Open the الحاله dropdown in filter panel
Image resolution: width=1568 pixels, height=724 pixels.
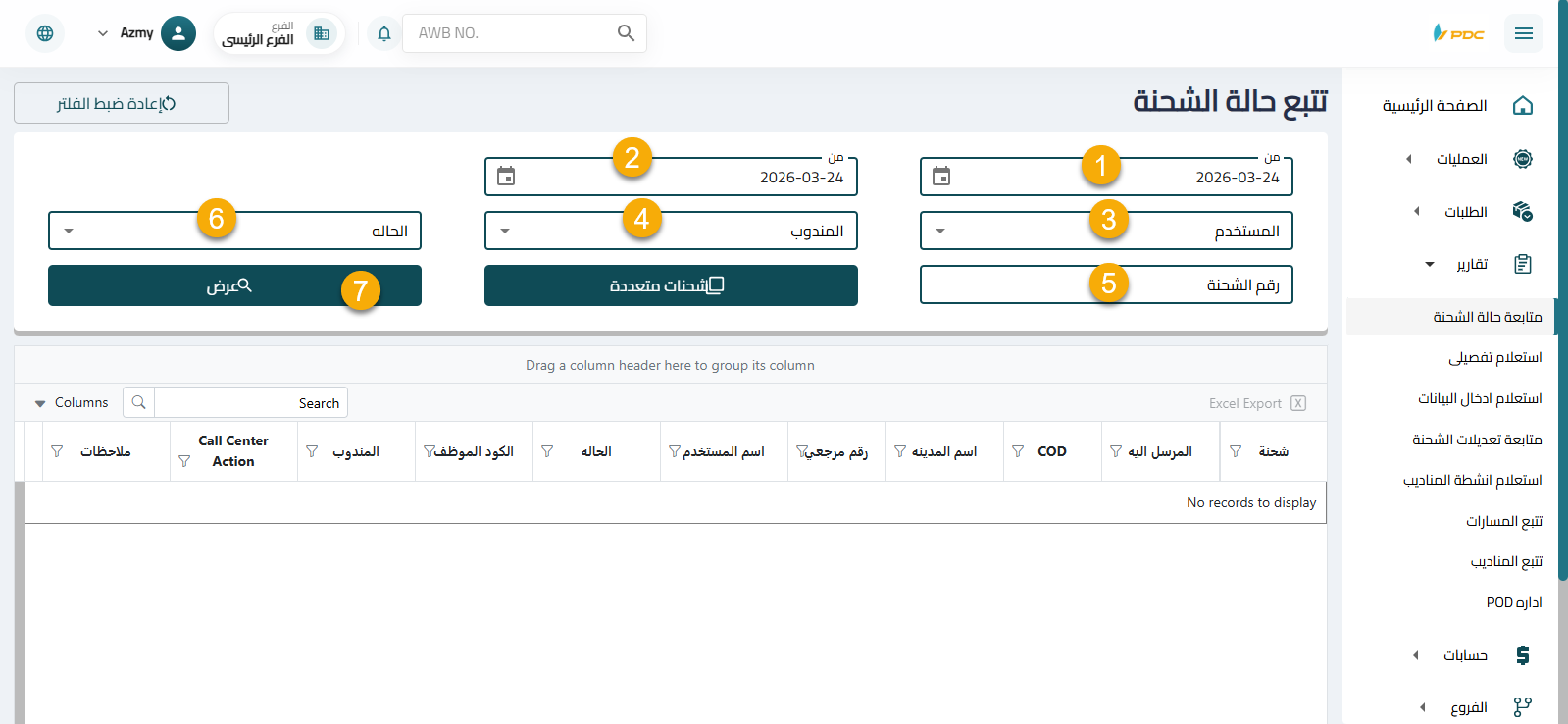pos(234,231)
